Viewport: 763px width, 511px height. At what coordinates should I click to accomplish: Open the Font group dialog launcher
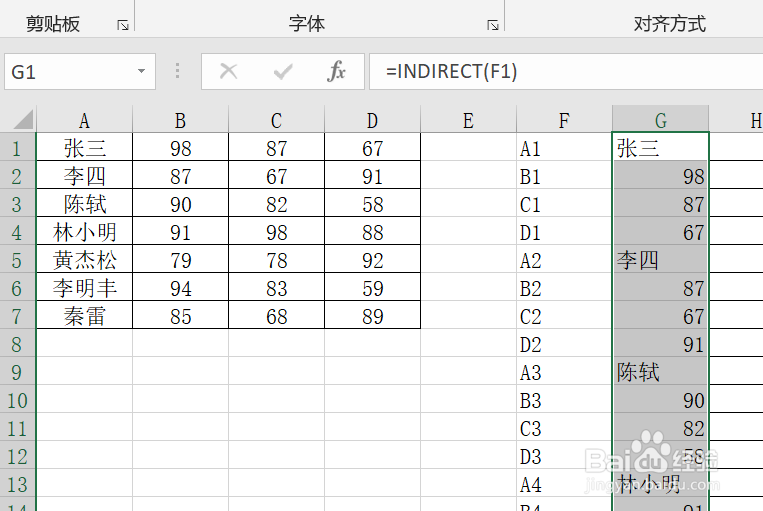pos(493,25)
